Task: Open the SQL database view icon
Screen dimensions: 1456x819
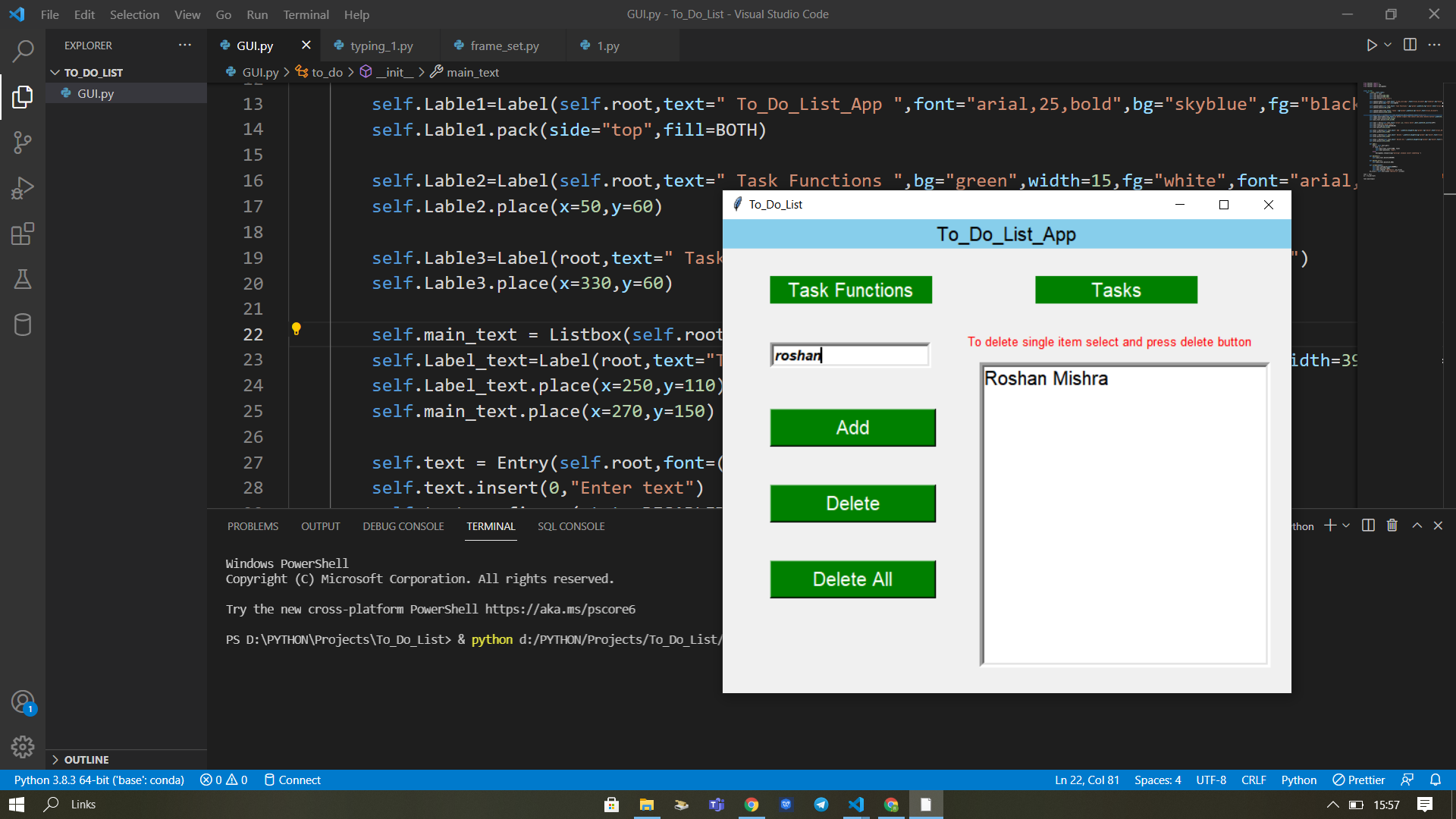Action: (x=23, y=325)
